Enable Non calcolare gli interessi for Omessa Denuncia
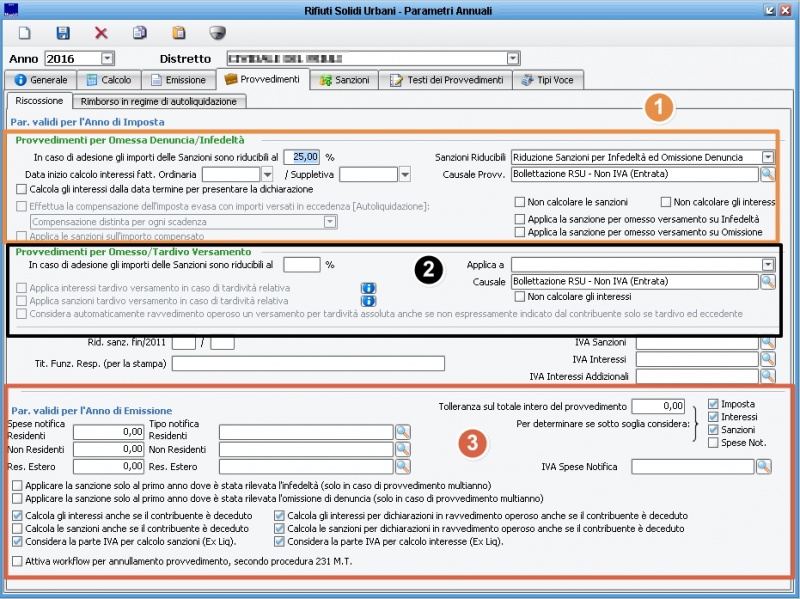This screenshot has width=800, height=599. pos(665,202)
